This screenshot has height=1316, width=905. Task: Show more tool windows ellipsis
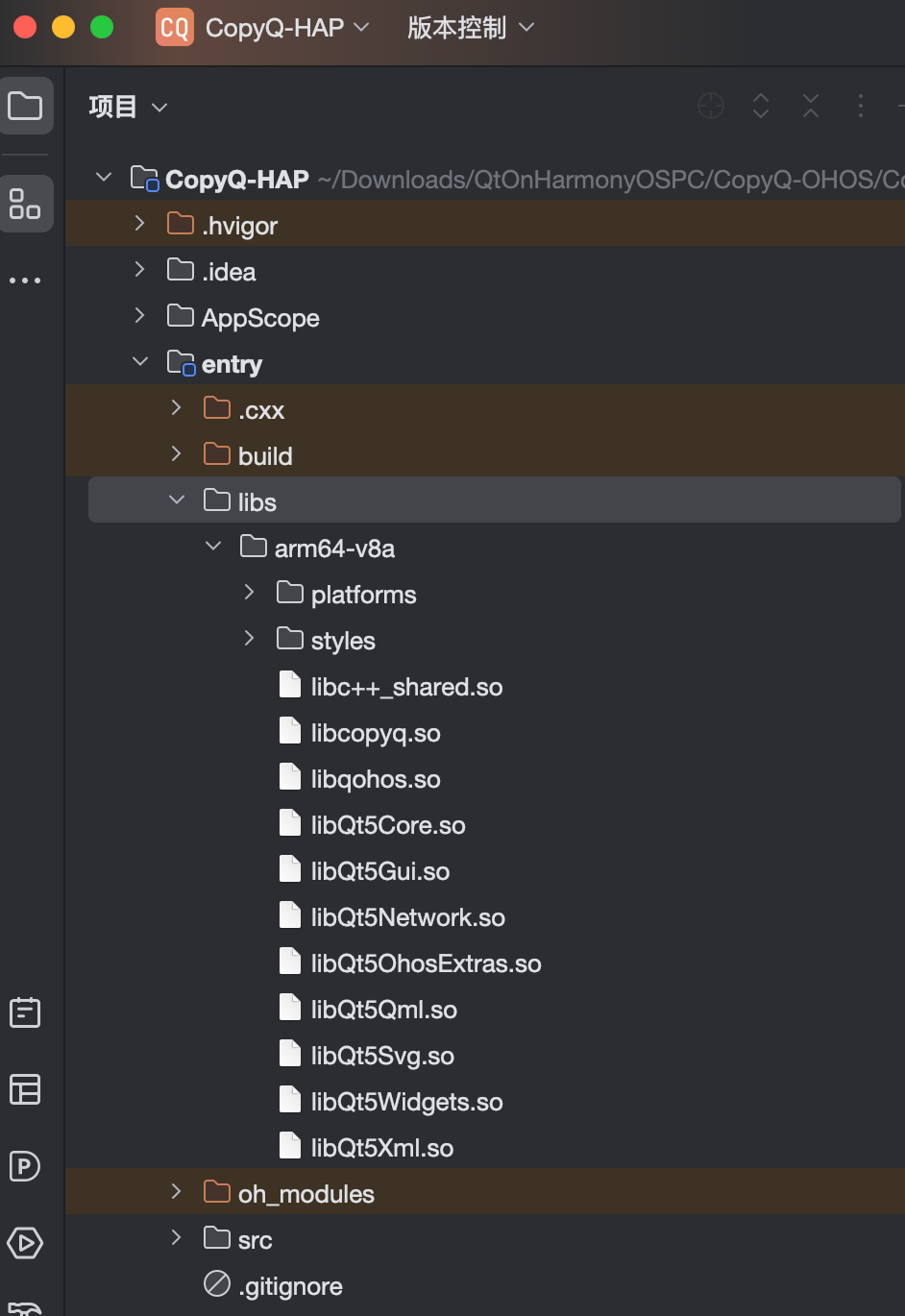pos(25,280)
